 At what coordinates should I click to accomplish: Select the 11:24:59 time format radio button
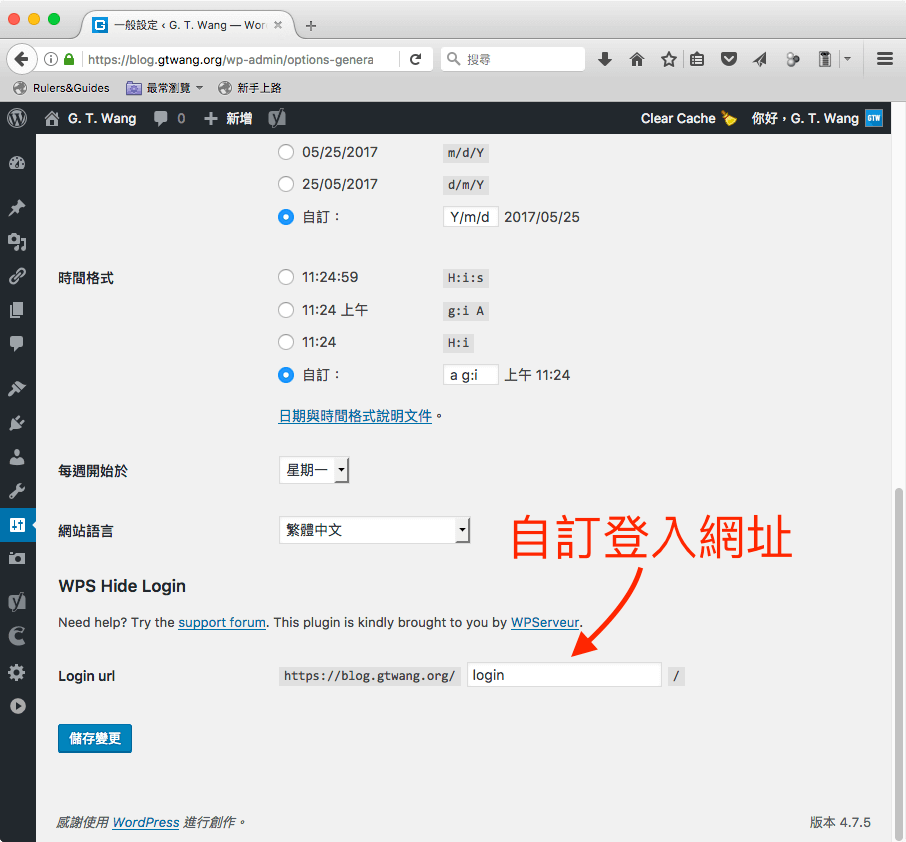[286, 277]
